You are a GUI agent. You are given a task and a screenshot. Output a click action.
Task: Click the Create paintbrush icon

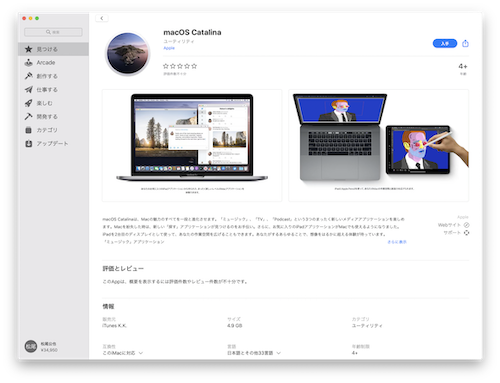(x=29, y=76)
